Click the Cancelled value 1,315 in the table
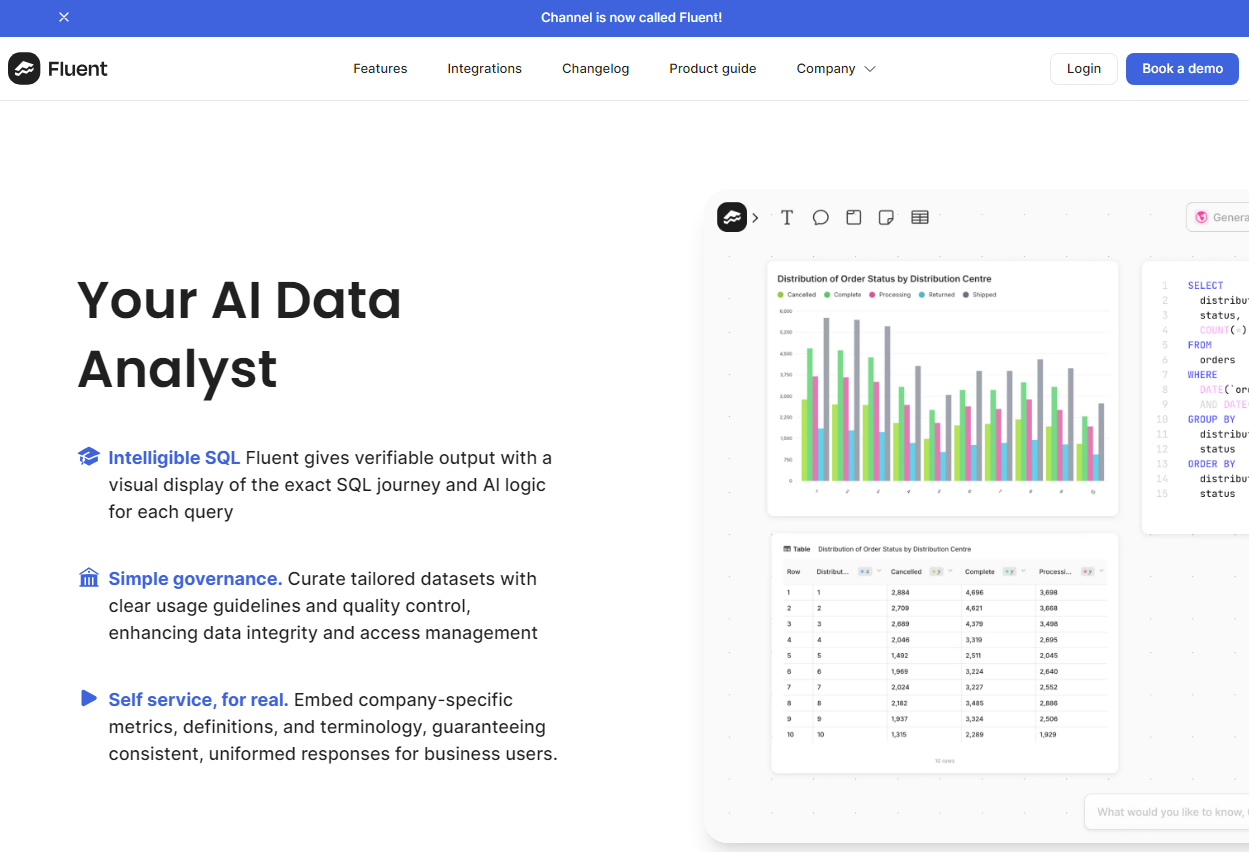The width and height of the screenshot is (1249, 852). [x=900, y=735]
